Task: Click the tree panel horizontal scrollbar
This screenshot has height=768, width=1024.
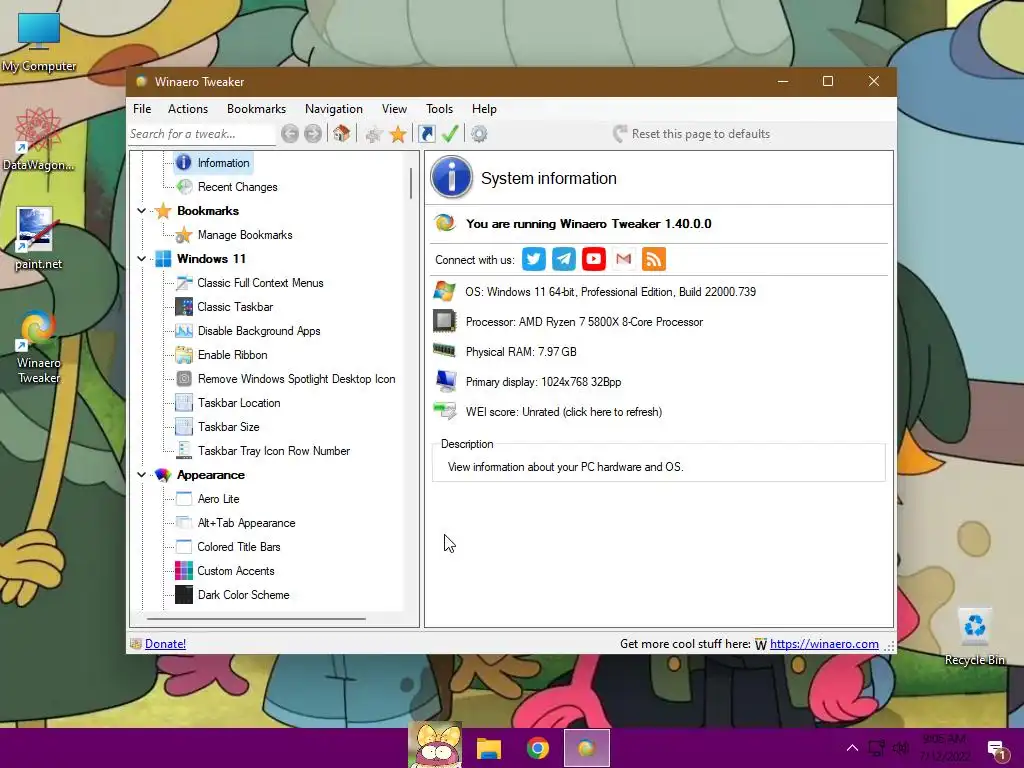Action: pyautogui.click(x=256, y=618)
